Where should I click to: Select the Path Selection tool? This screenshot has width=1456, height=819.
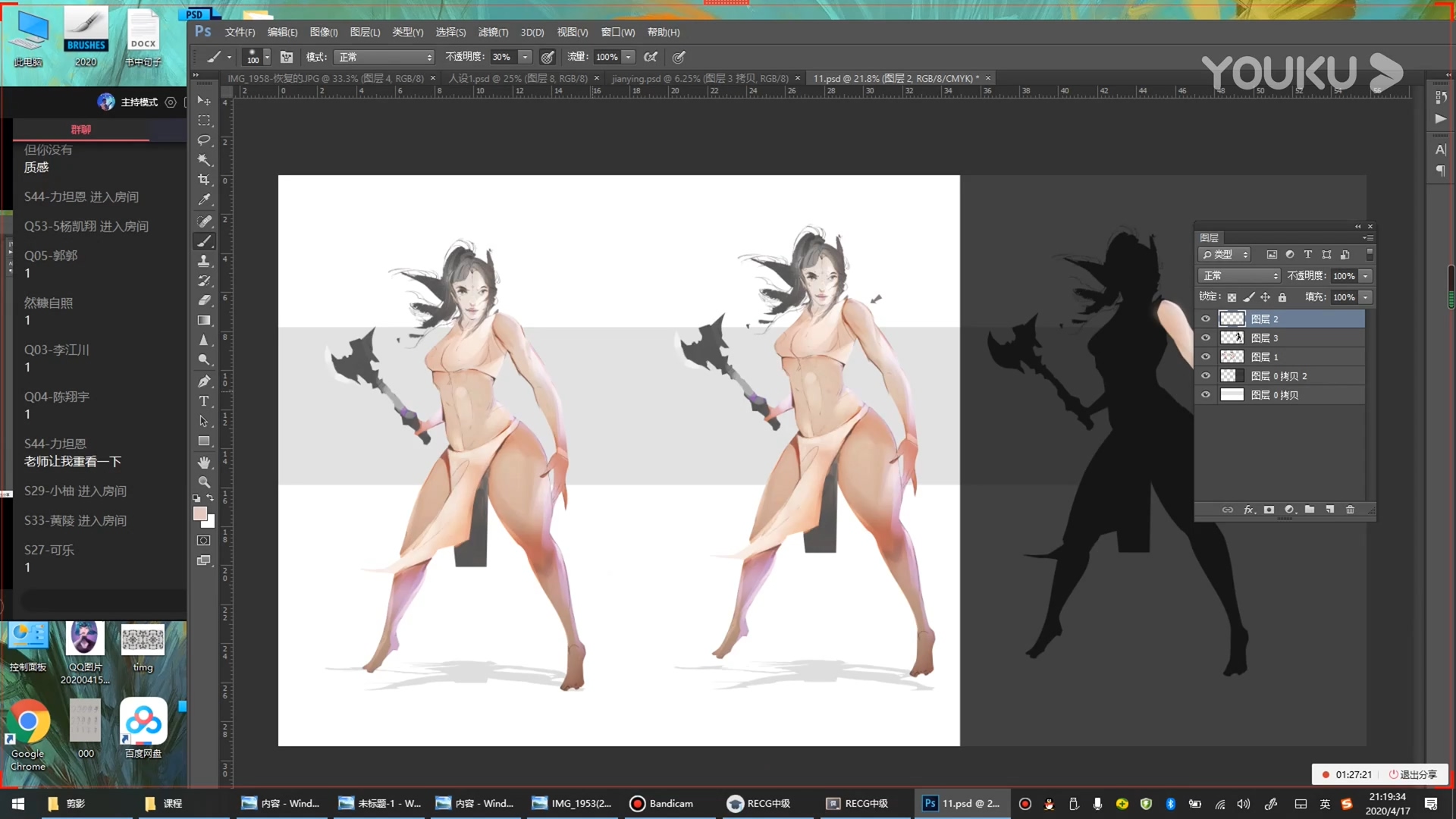tap(204, 421)
